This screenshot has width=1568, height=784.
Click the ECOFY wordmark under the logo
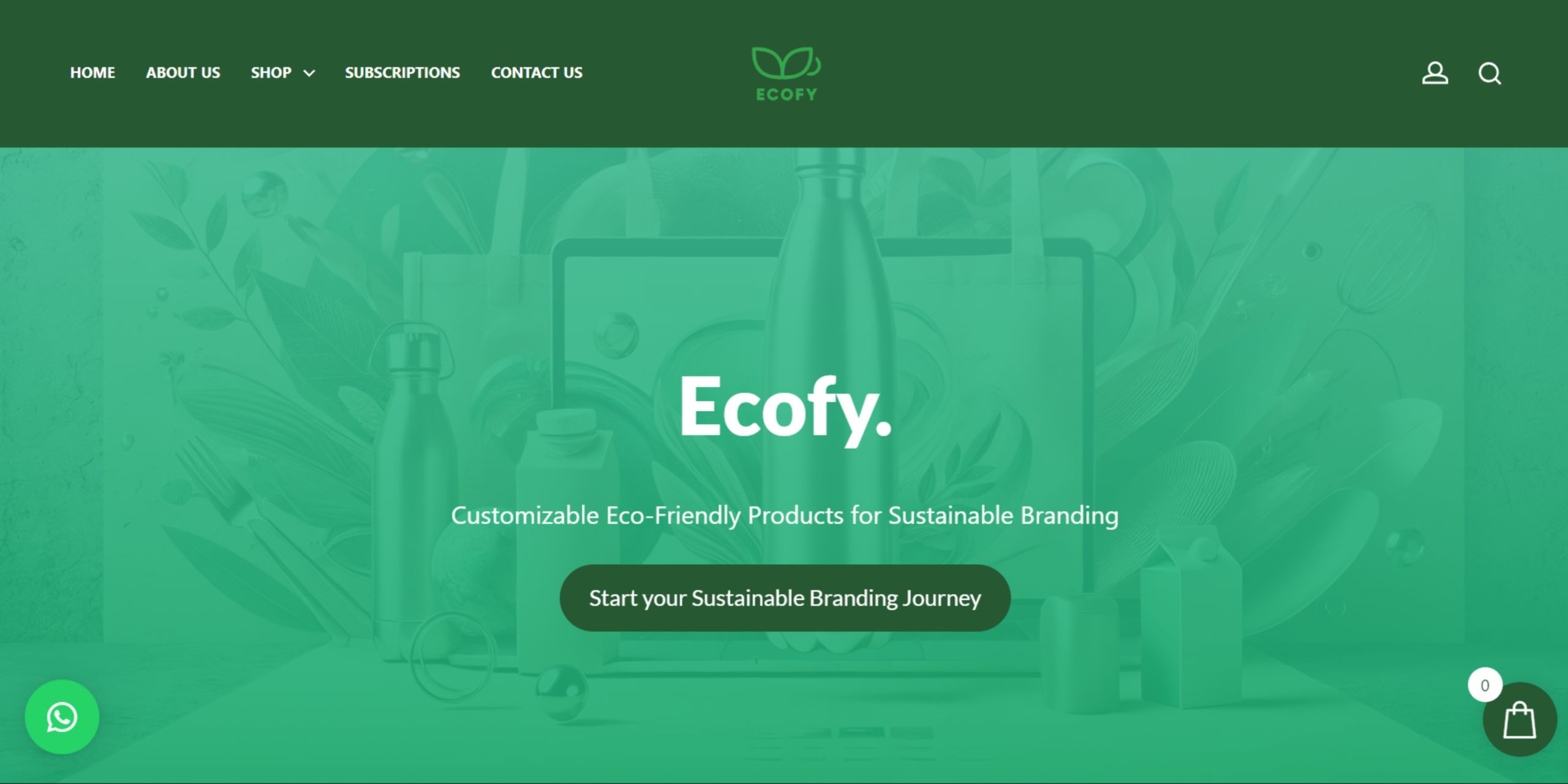pos(786,94)
